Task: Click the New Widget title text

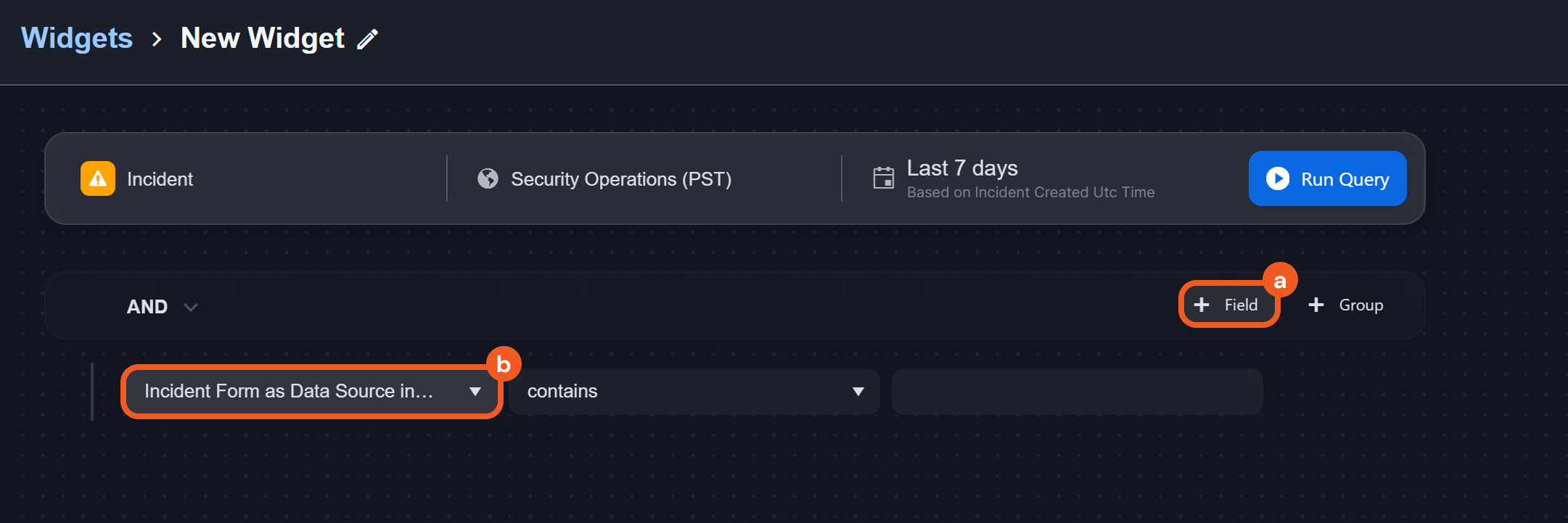Action: [x=263, y=38]
